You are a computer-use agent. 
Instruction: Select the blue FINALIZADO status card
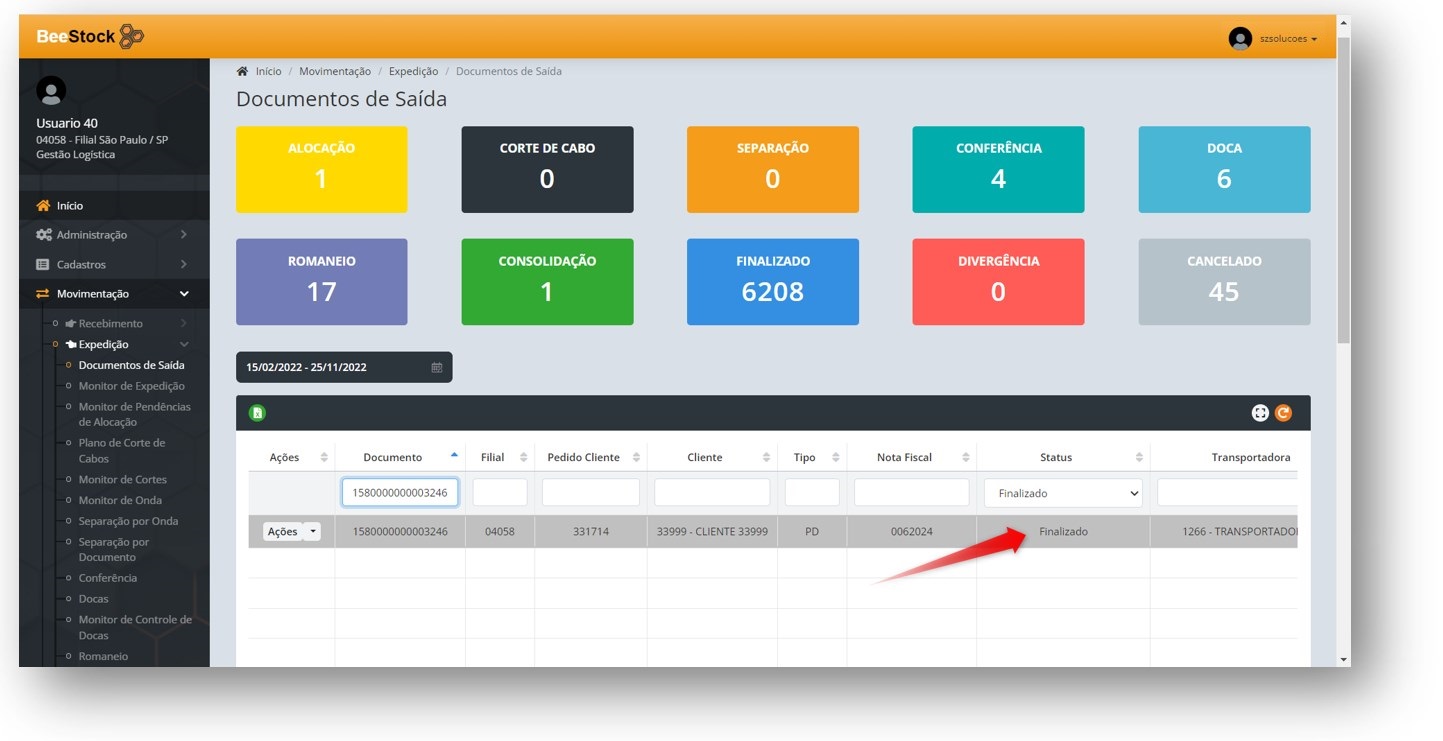click(x=772, y=281)
